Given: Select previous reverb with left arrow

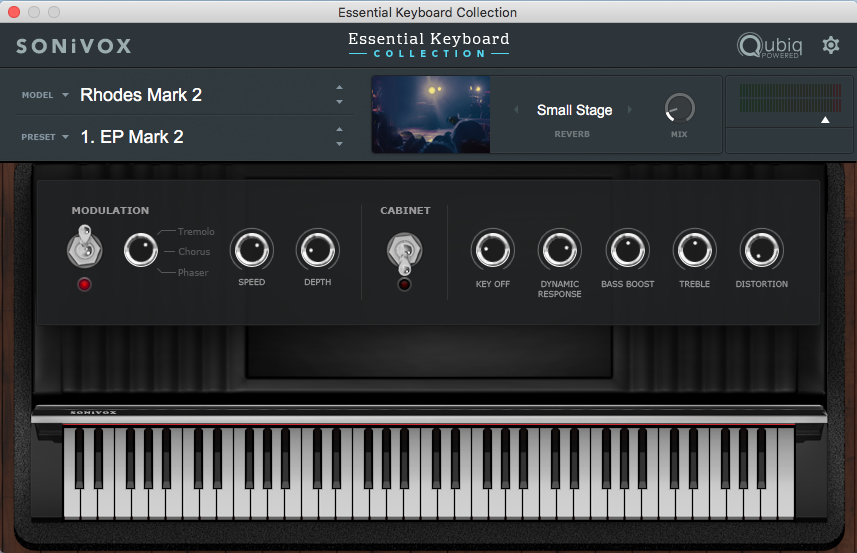Looking at the screenshot, I should click(x=516, y=110).
